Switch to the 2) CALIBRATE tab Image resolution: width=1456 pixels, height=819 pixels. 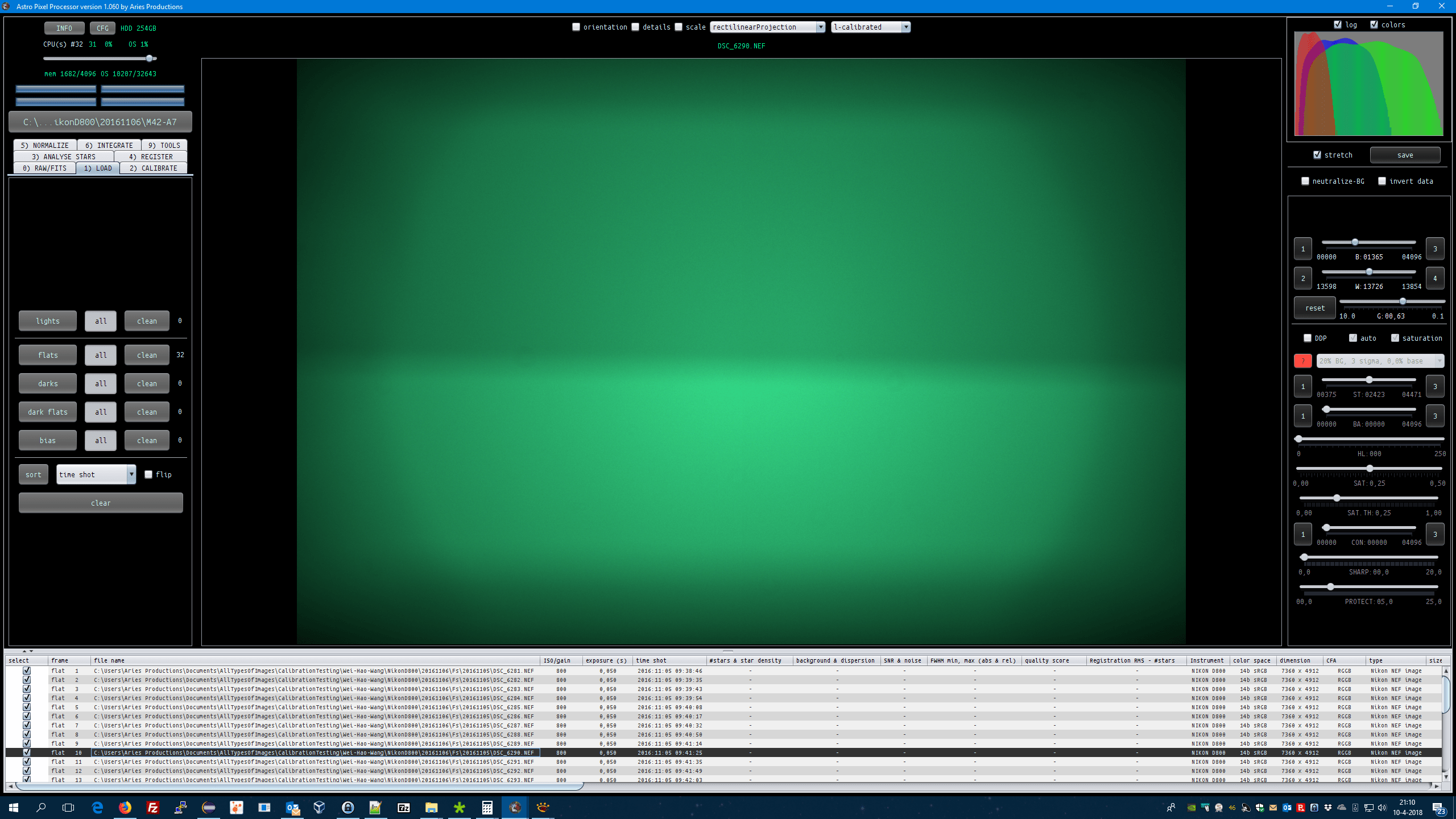(x=154, y=168)
